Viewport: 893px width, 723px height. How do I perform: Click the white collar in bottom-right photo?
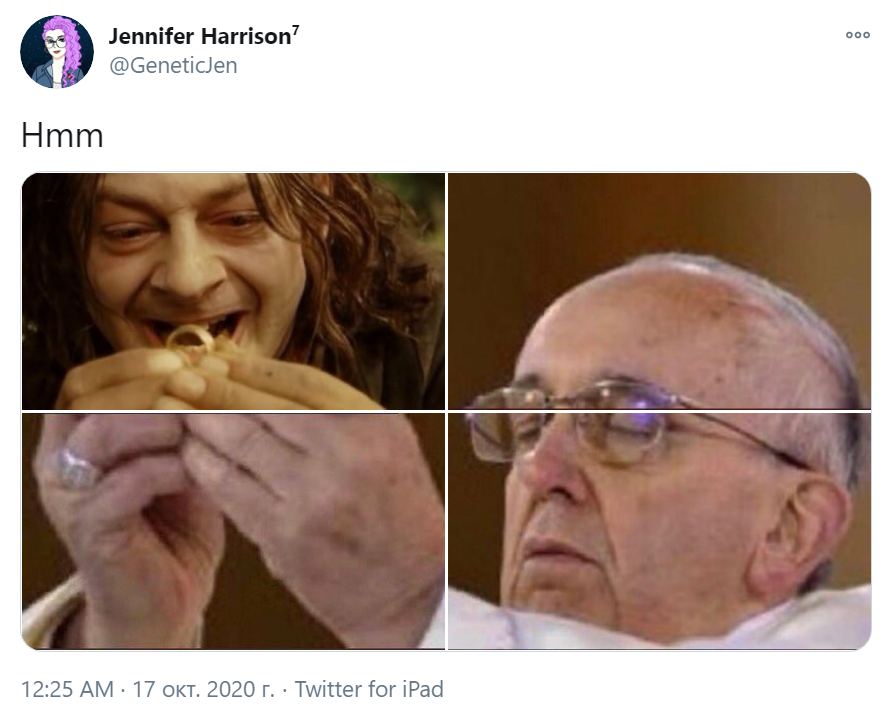point(659,621)
